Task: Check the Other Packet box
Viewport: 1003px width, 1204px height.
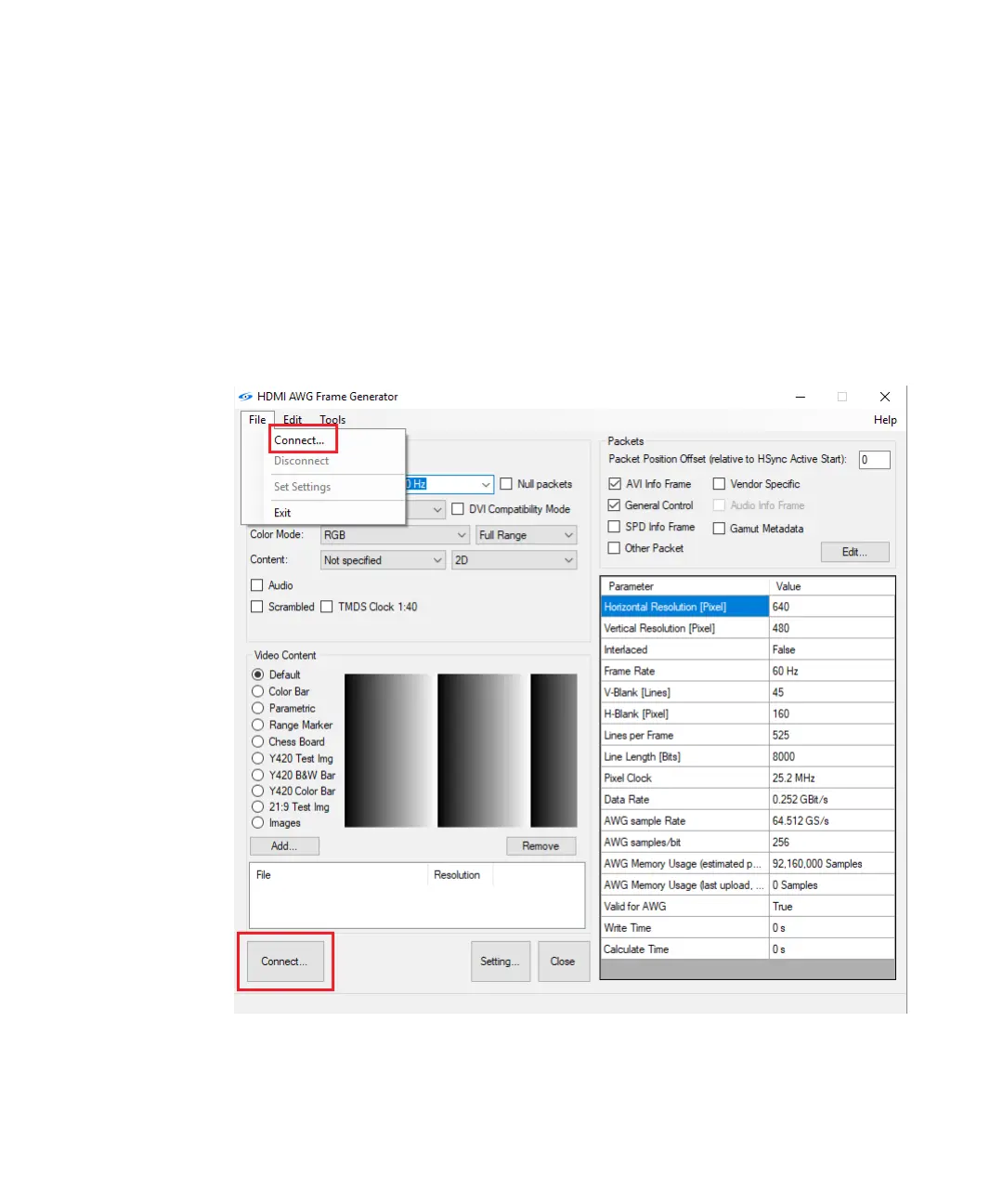Action: point(614,548)
